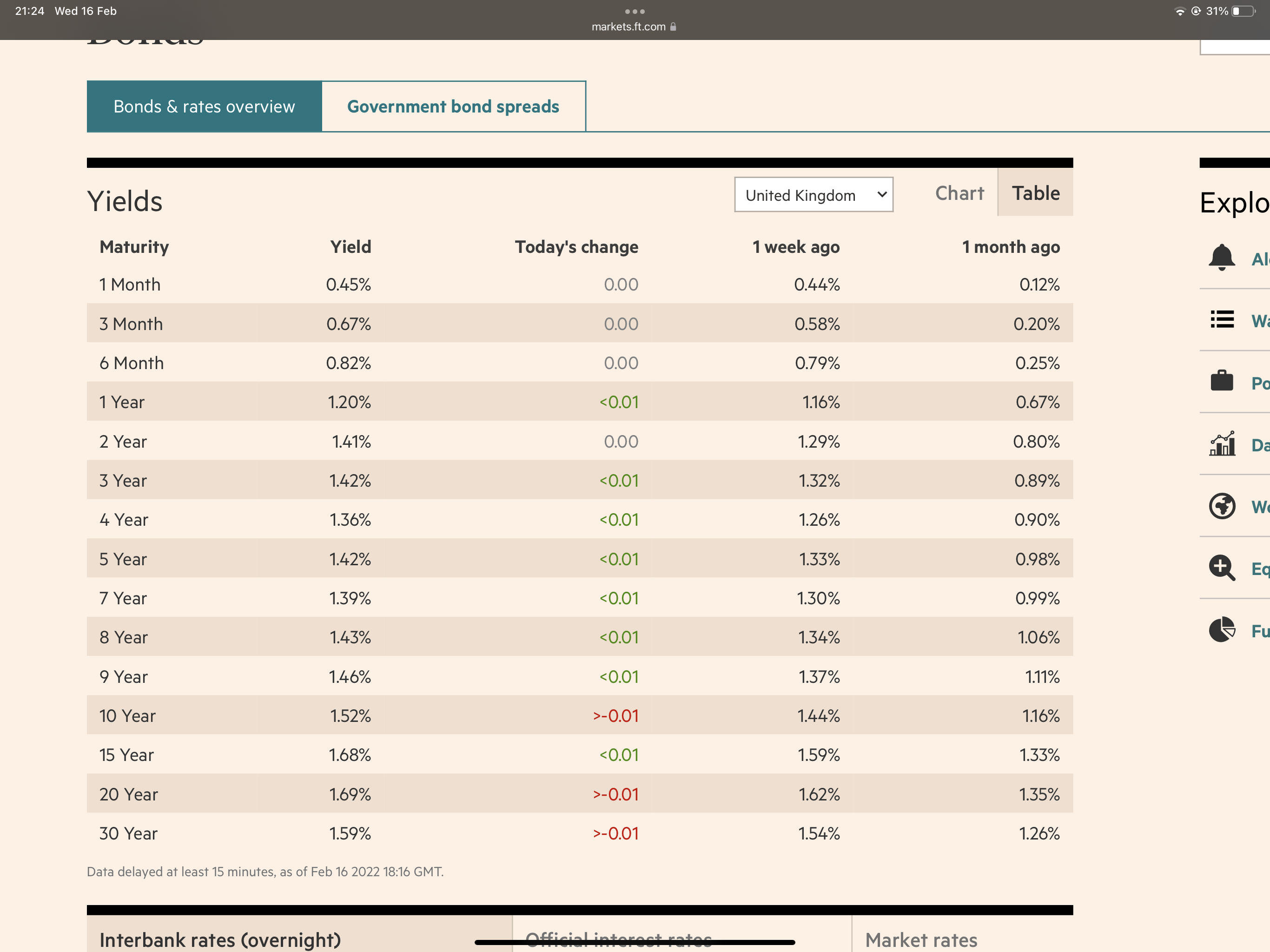Select the 4 Year maturity label

(x=124, y=519)
